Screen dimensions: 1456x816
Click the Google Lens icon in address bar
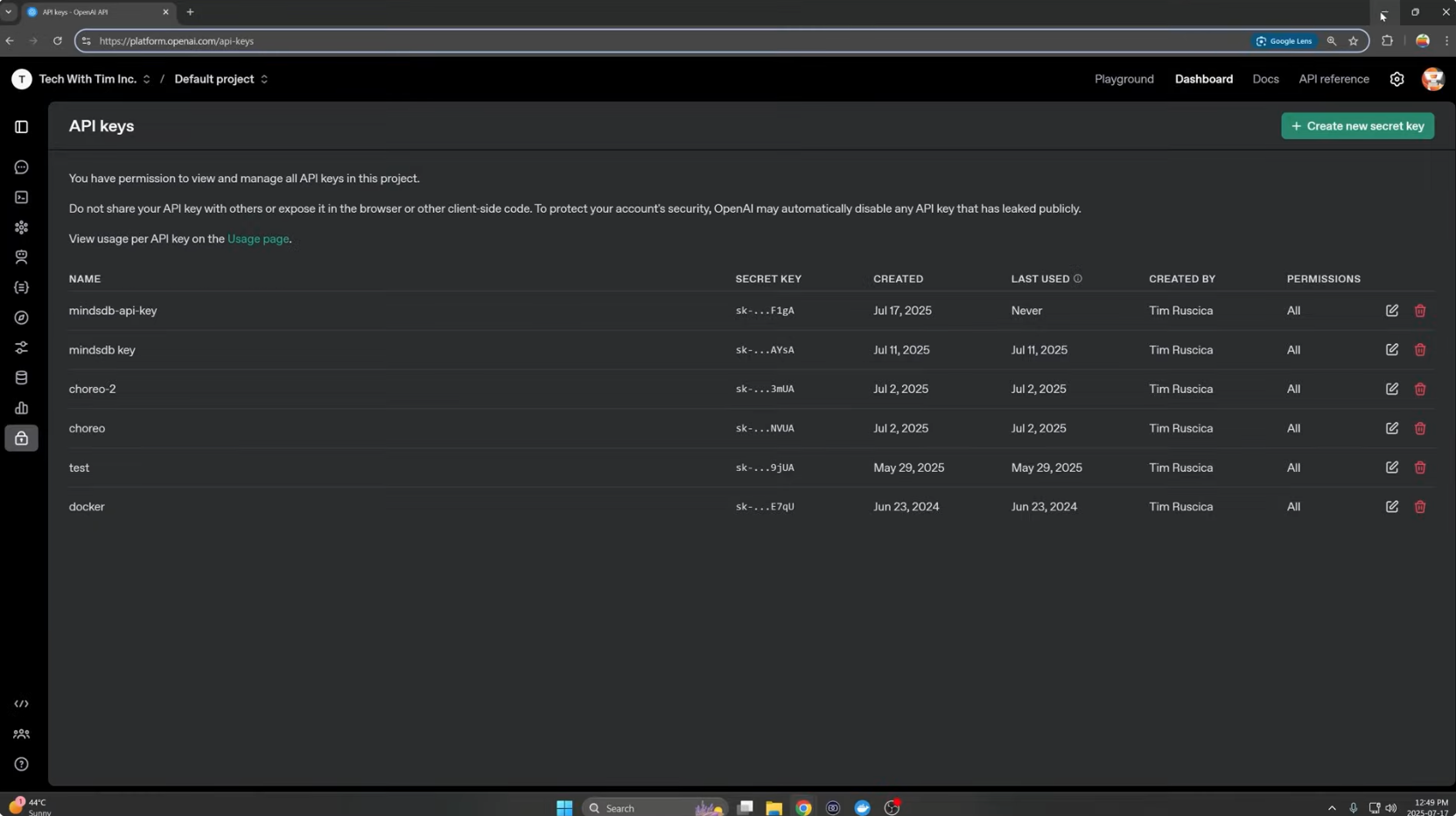(1284, 40)
